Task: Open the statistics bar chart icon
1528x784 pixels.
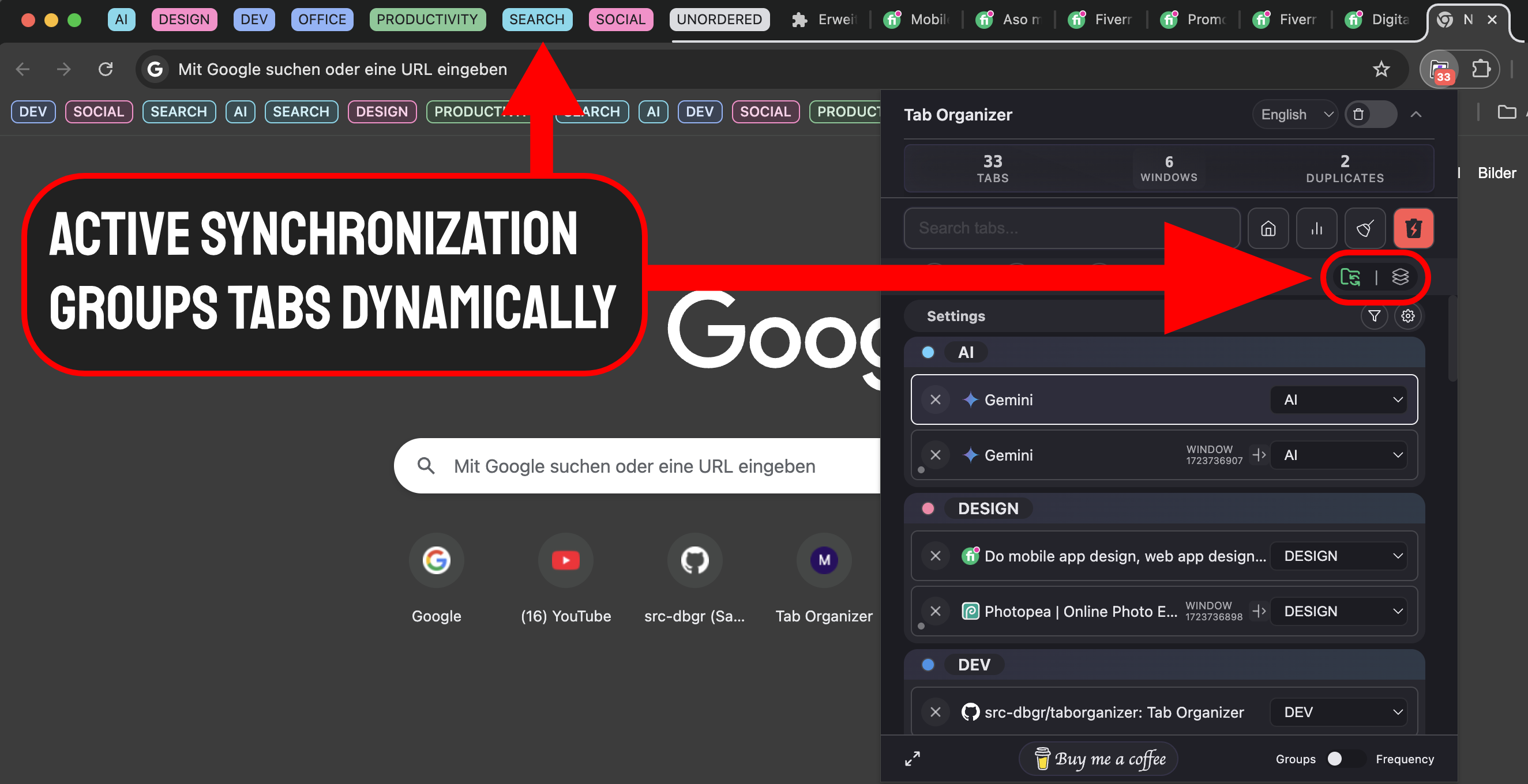Action: (1316, 228)
